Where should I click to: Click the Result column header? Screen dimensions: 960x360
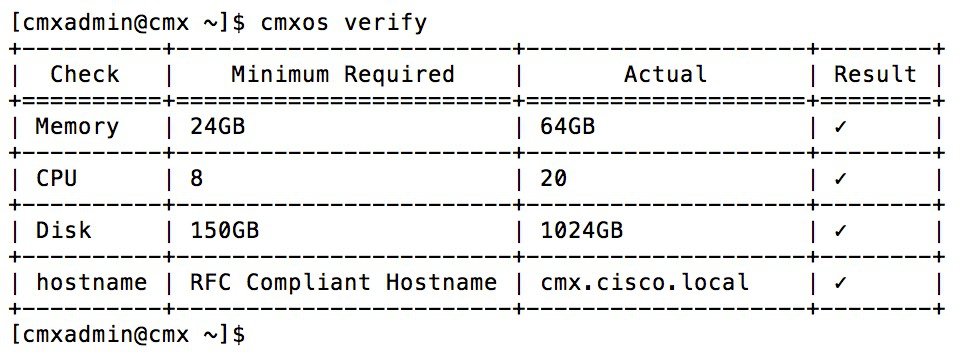pos(875,74)
